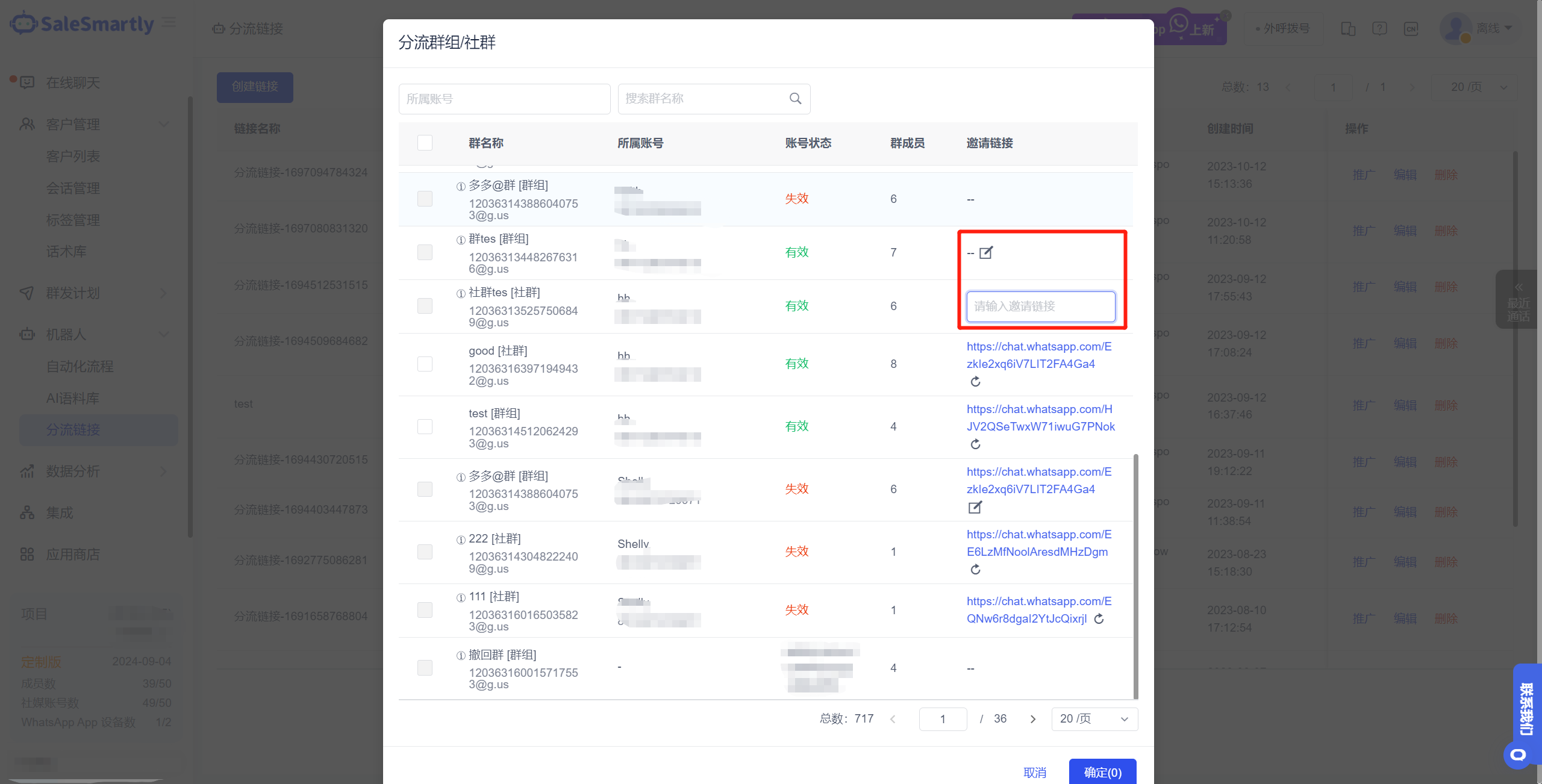Click info icon beside 撤回群 [群组]
1542x784 pixels.
[461, 656]
